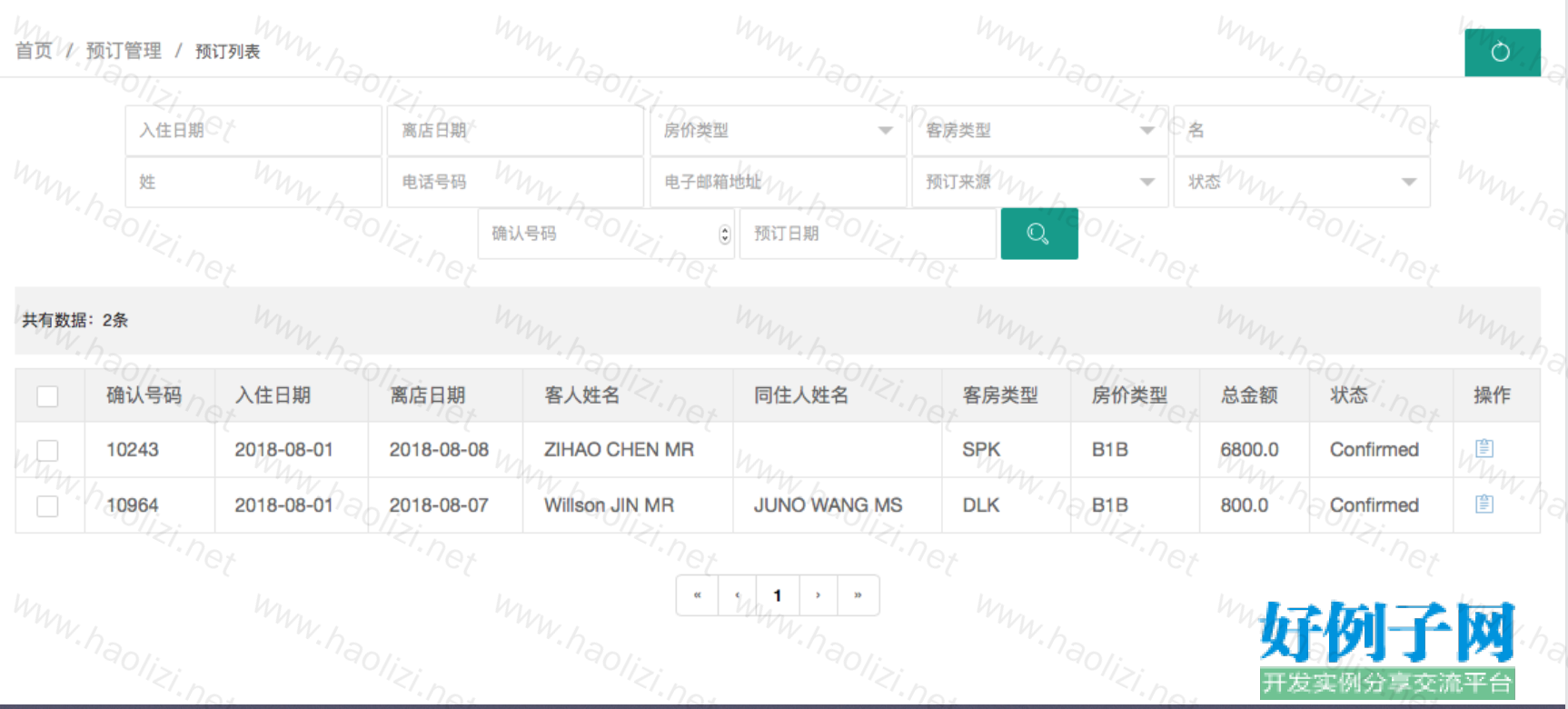This screenshot has height=709, width=1568.
Task: Go to previous page arrow
Action: click(738, 595)
